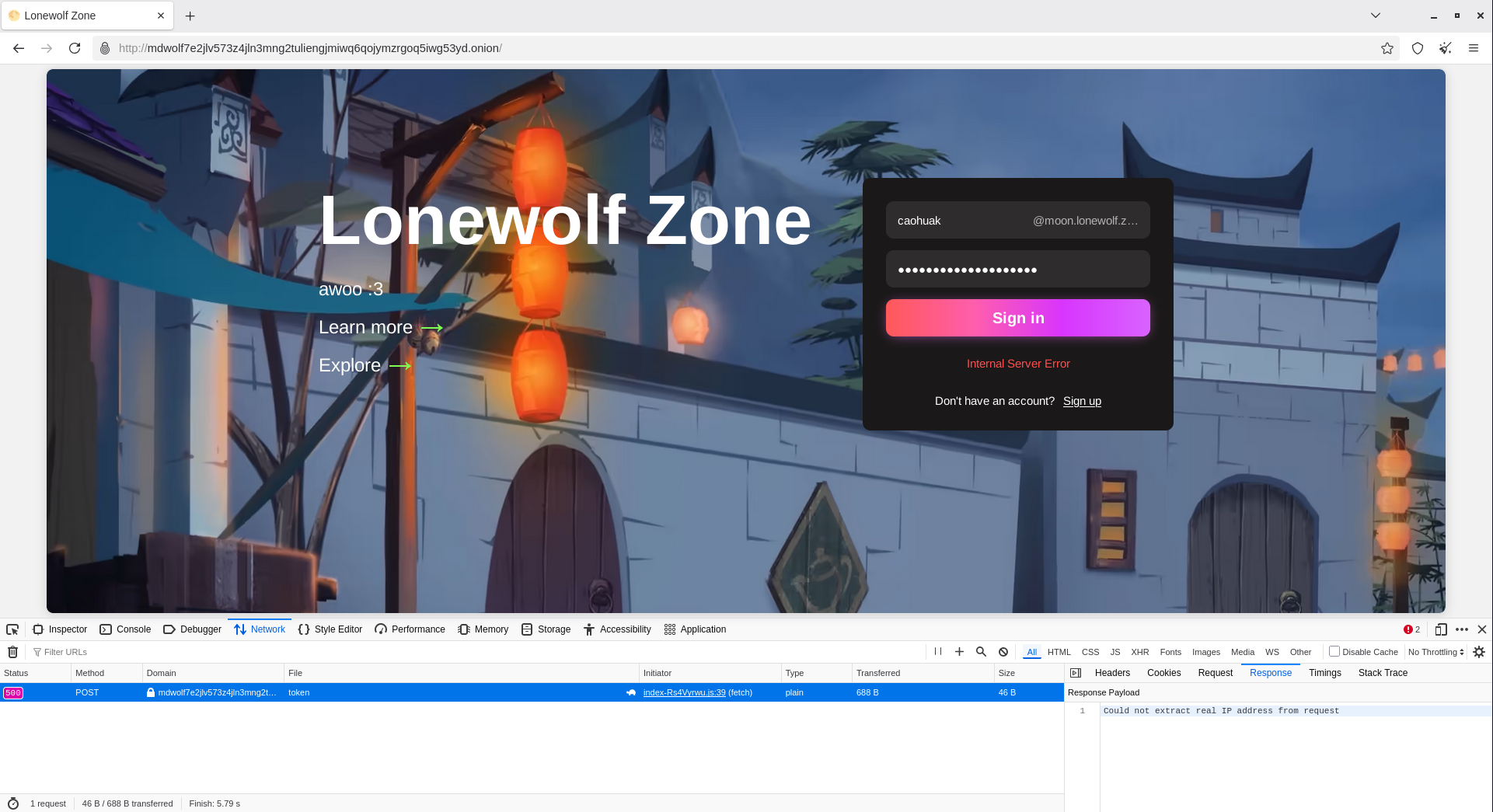The height and width of the screenshot is (812, 1493).
Task: Toggle responsive design mode icon
Action: click(1441, 629)
